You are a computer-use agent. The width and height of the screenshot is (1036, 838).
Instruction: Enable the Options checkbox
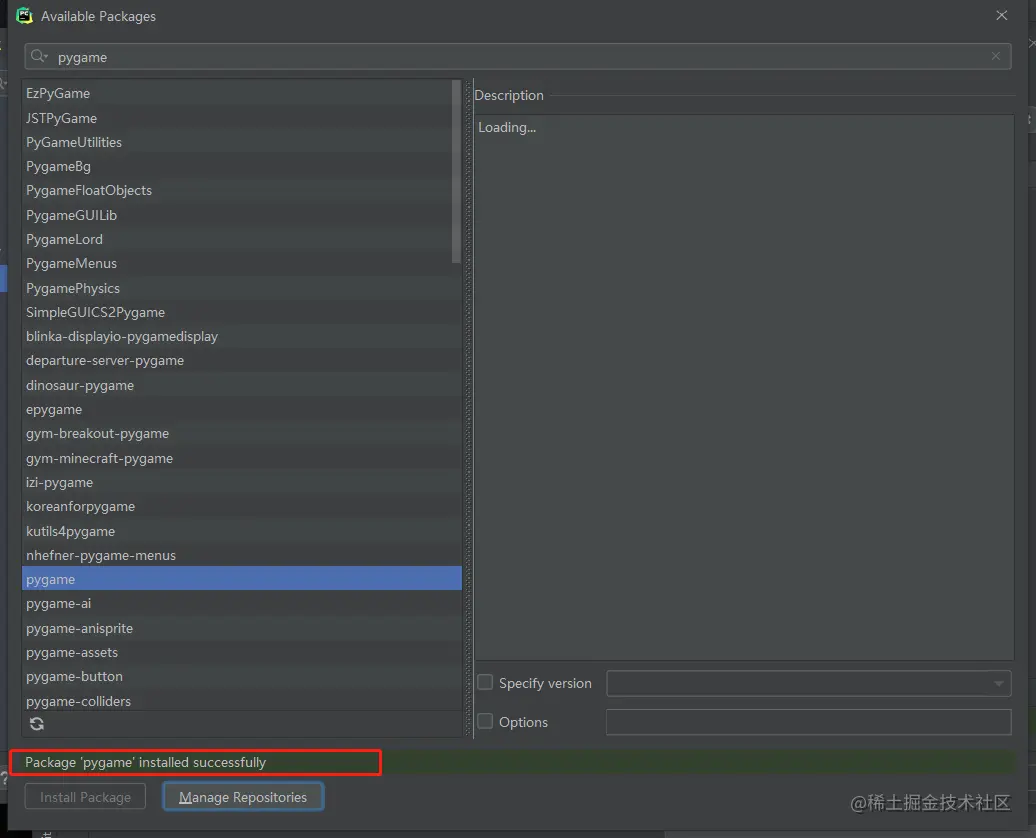(485, 721)
